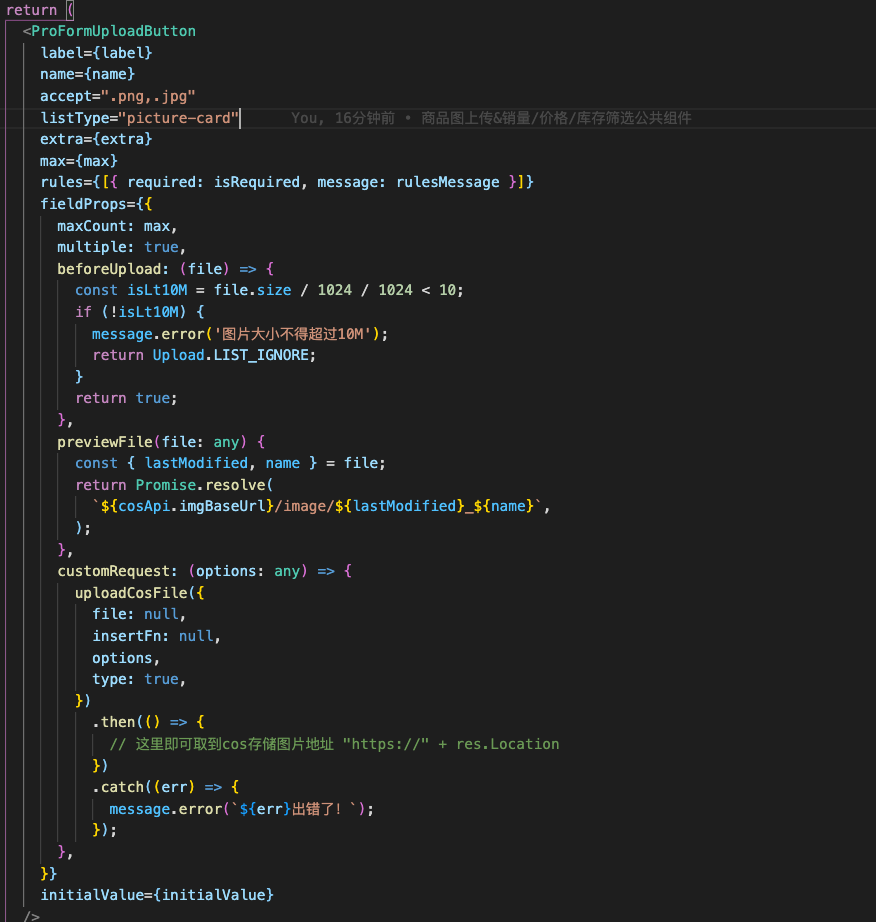Click the maxCount: max, line

click(x=117, y=226)
